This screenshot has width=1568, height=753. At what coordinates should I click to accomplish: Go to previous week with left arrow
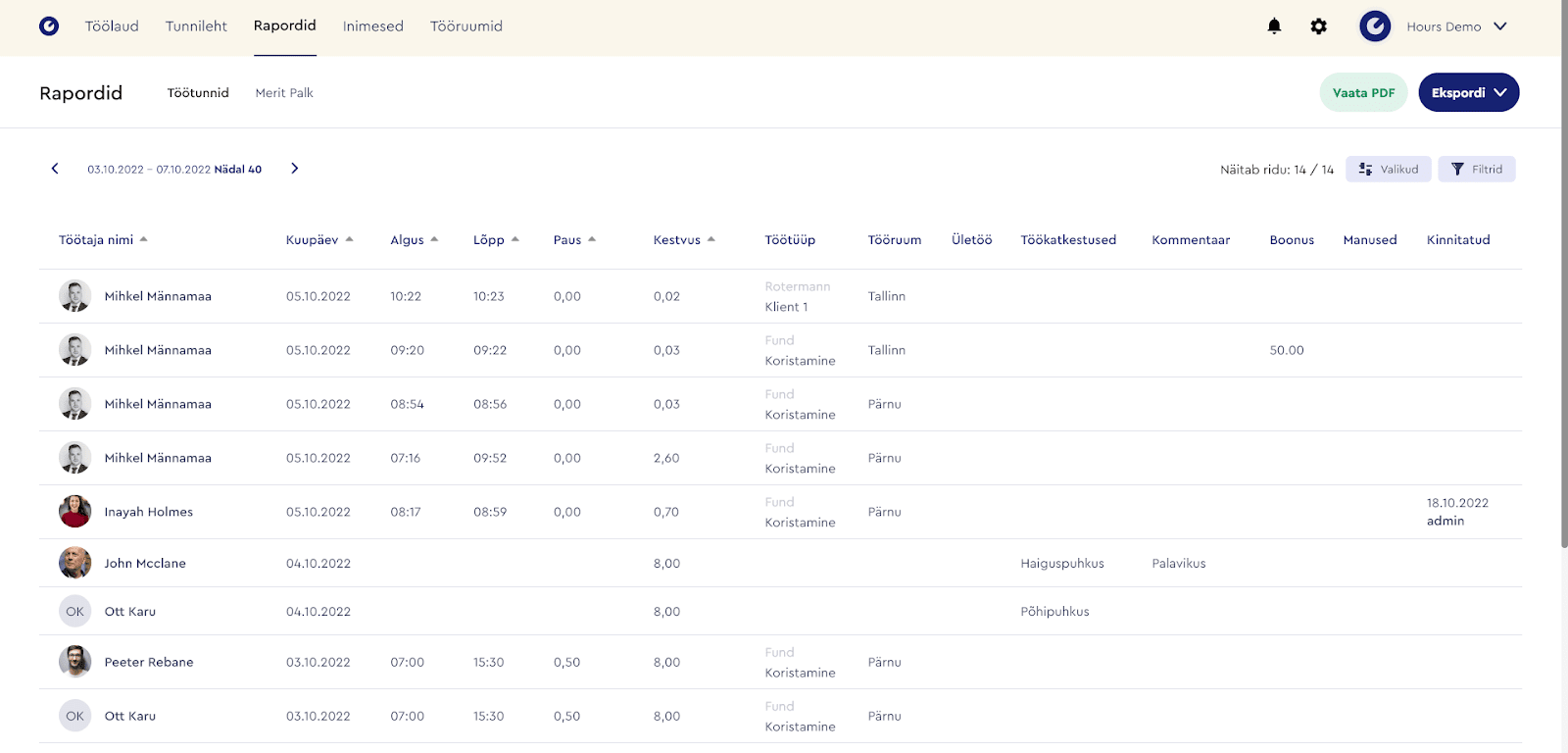[55, 169]
